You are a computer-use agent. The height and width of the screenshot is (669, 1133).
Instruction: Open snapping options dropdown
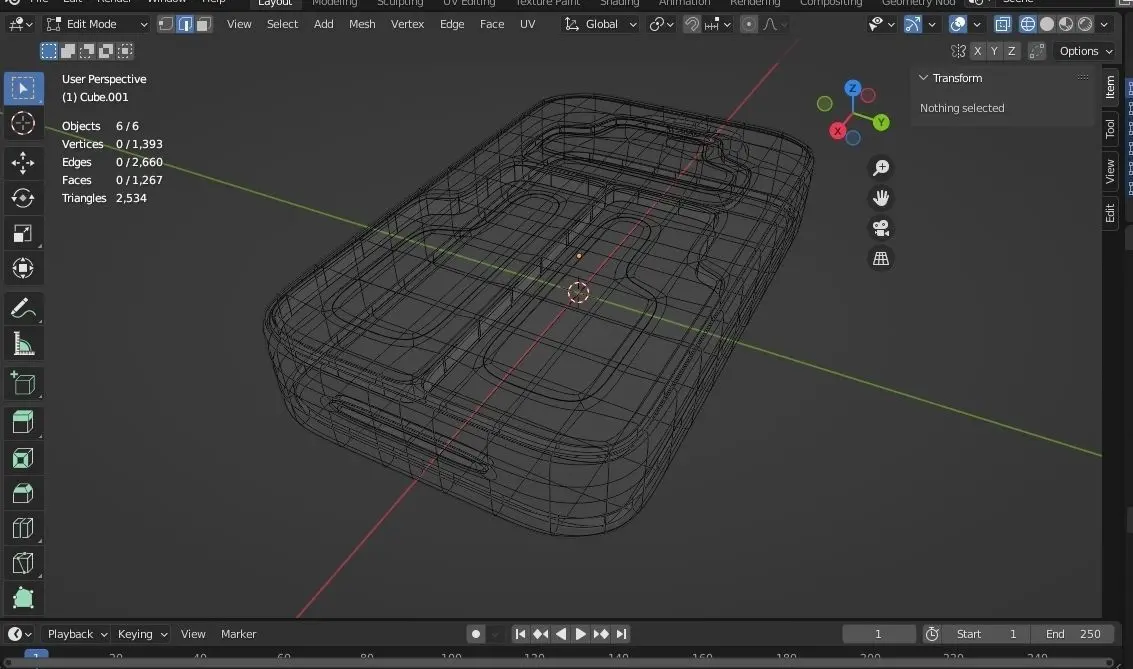[718, 25]
